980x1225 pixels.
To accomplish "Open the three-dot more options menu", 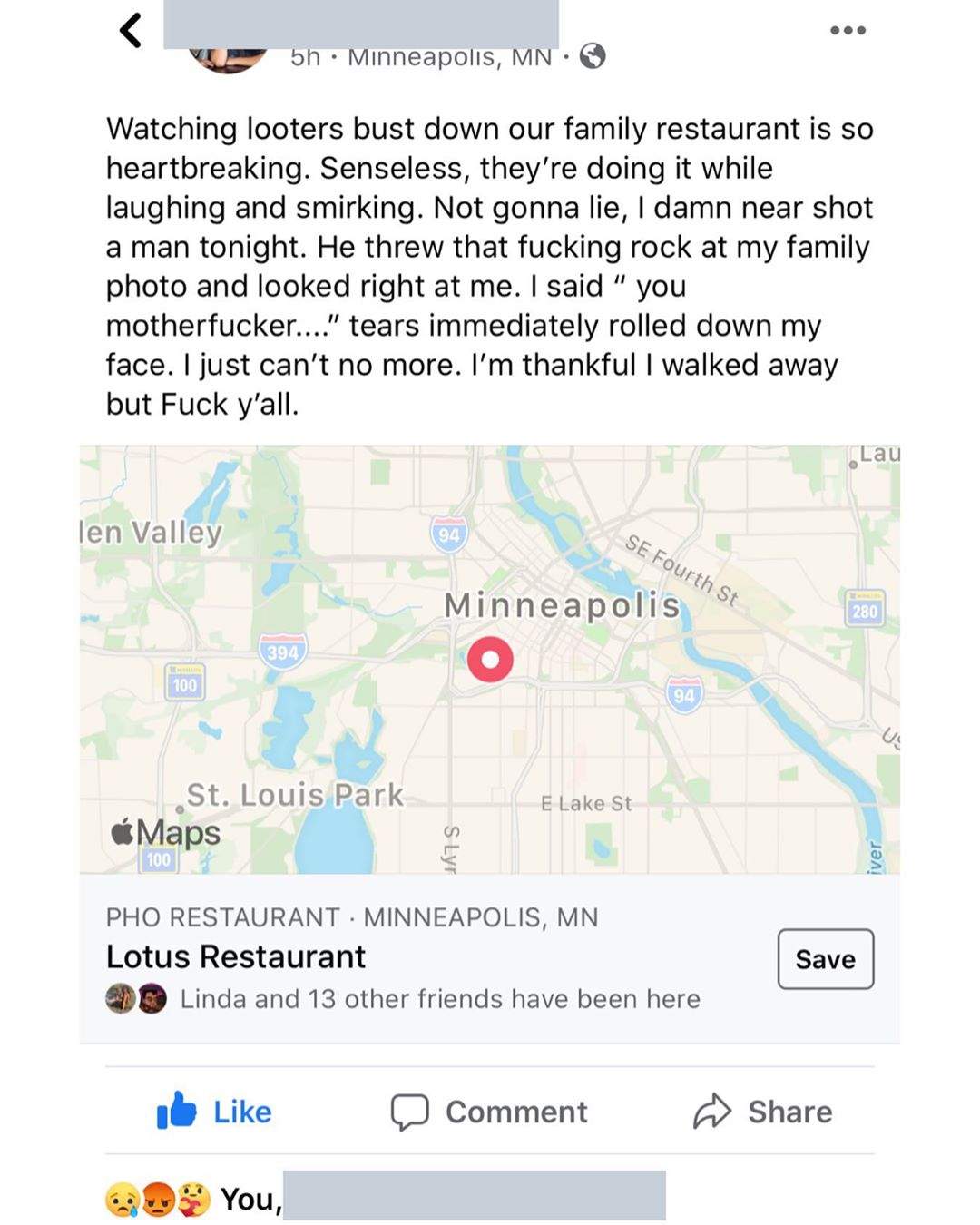I will [x=848, y=30].
